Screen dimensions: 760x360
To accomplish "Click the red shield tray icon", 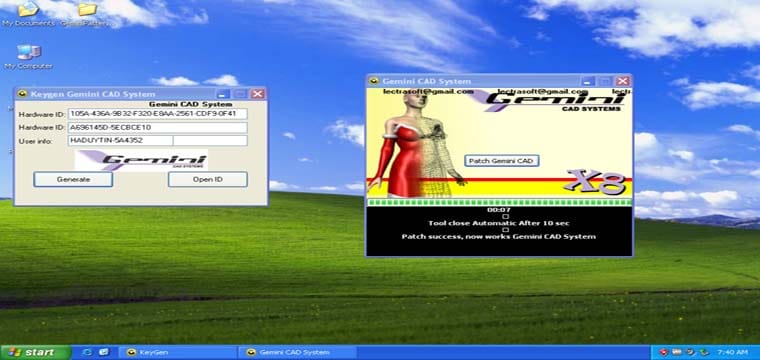I will pos(664,352).
